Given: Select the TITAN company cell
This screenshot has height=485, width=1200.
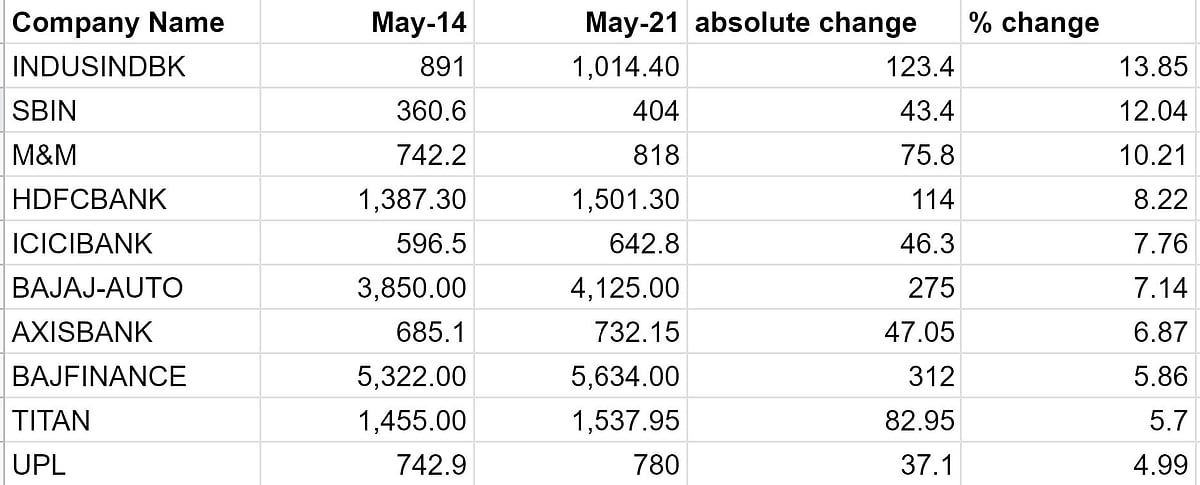Looking at the screenshot, I should click(x=51, y=420).
